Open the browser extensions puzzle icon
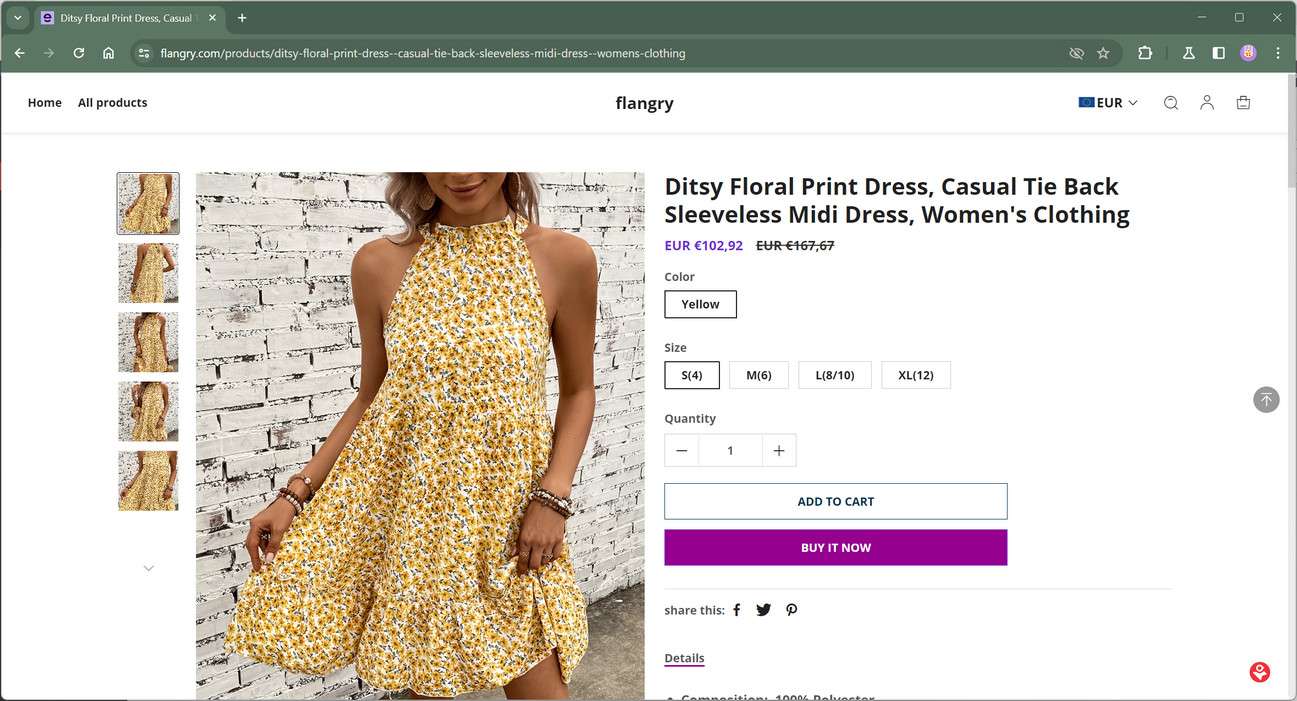 (x=1145, y=53)
